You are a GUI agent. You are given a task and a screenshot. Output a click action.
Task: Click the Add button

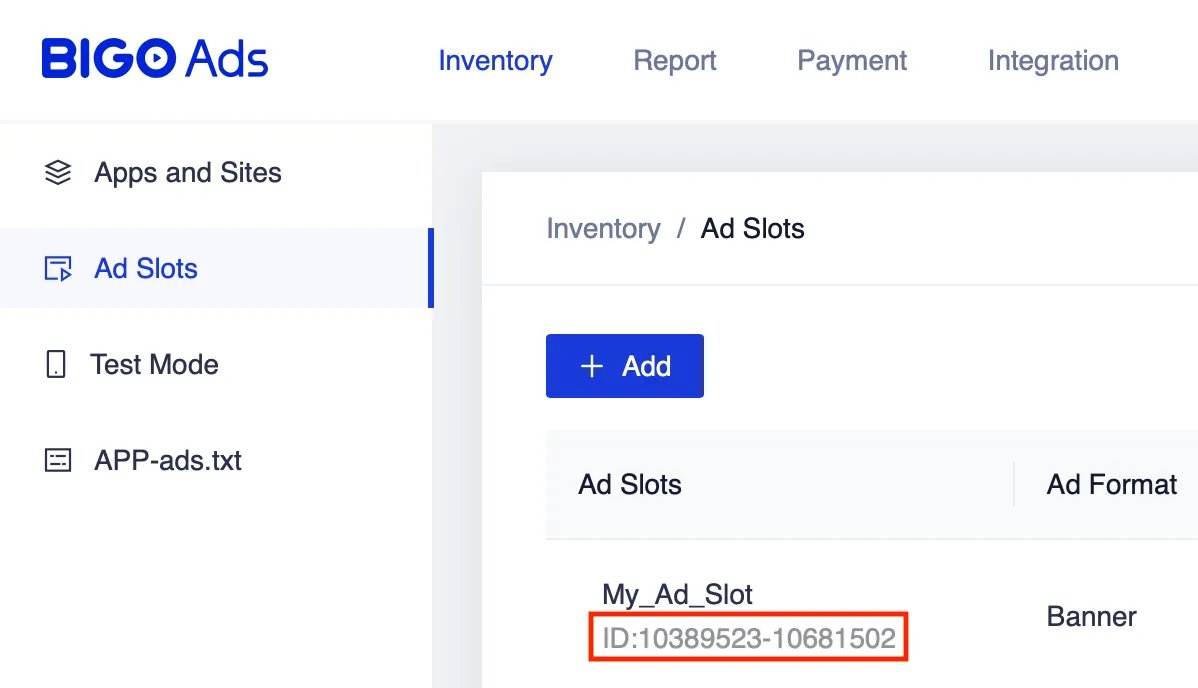625,366
